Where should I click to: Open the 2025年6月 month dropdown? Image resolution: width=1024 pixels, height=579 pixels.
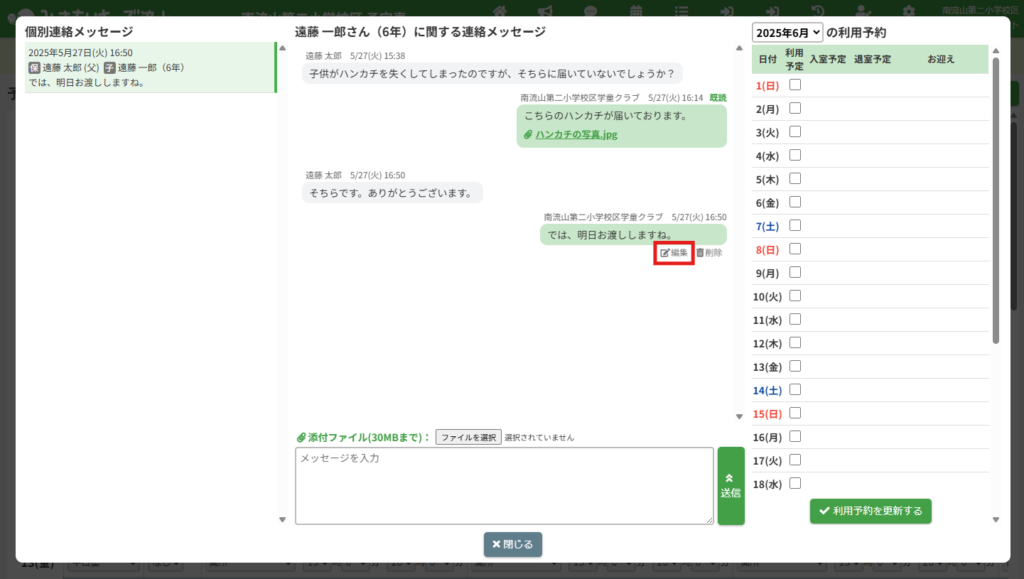pos(787,33)
